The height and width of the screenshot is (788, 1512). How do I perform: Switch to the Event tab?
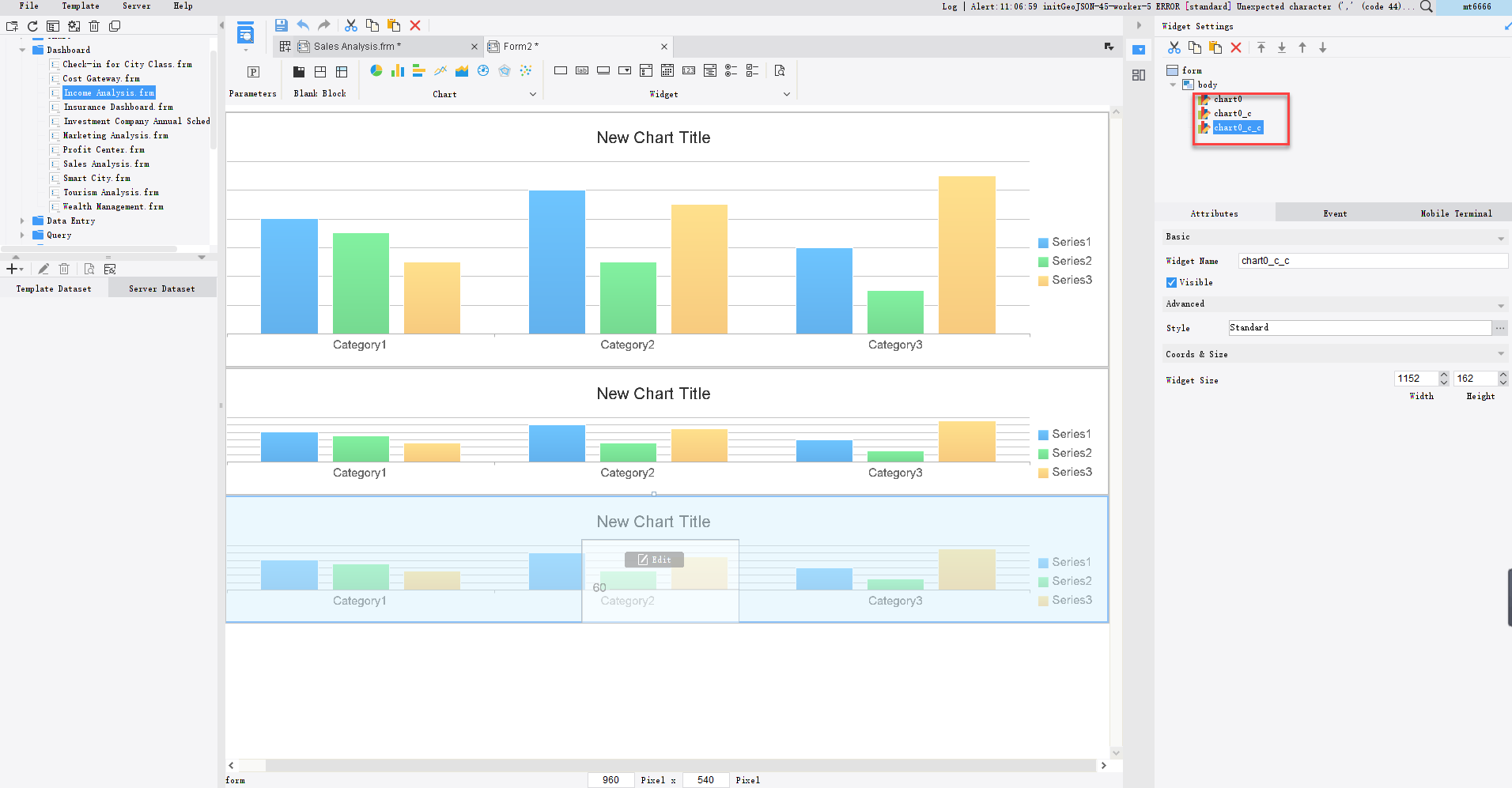click(1334, 213)
